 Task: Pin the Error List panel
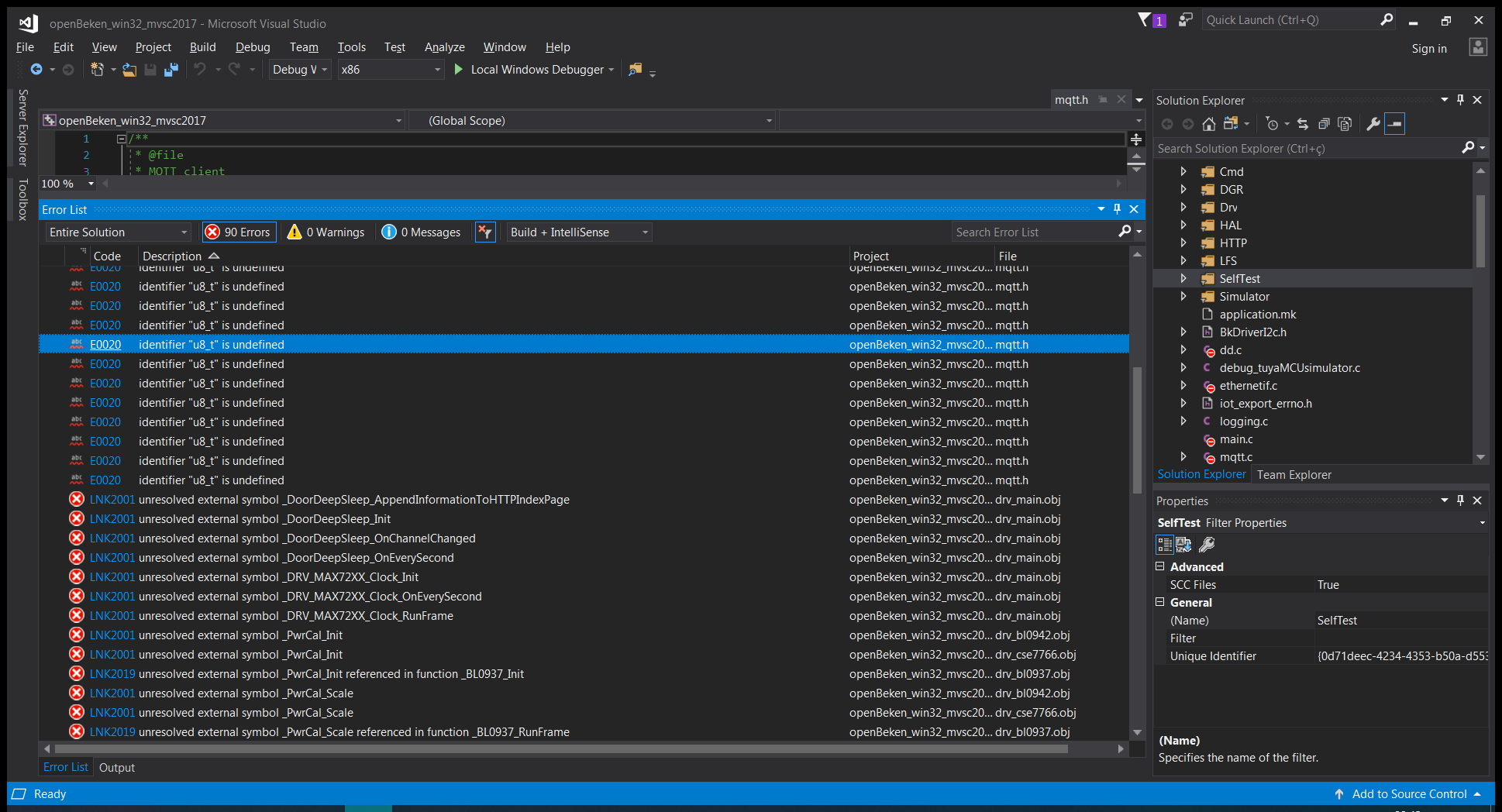1117,209
